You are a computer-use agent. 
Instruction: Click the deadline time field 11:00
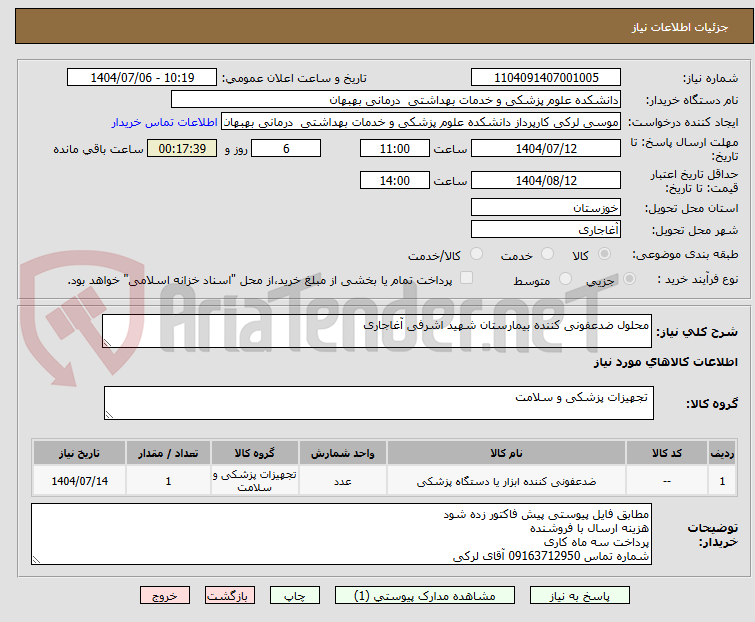394,148
